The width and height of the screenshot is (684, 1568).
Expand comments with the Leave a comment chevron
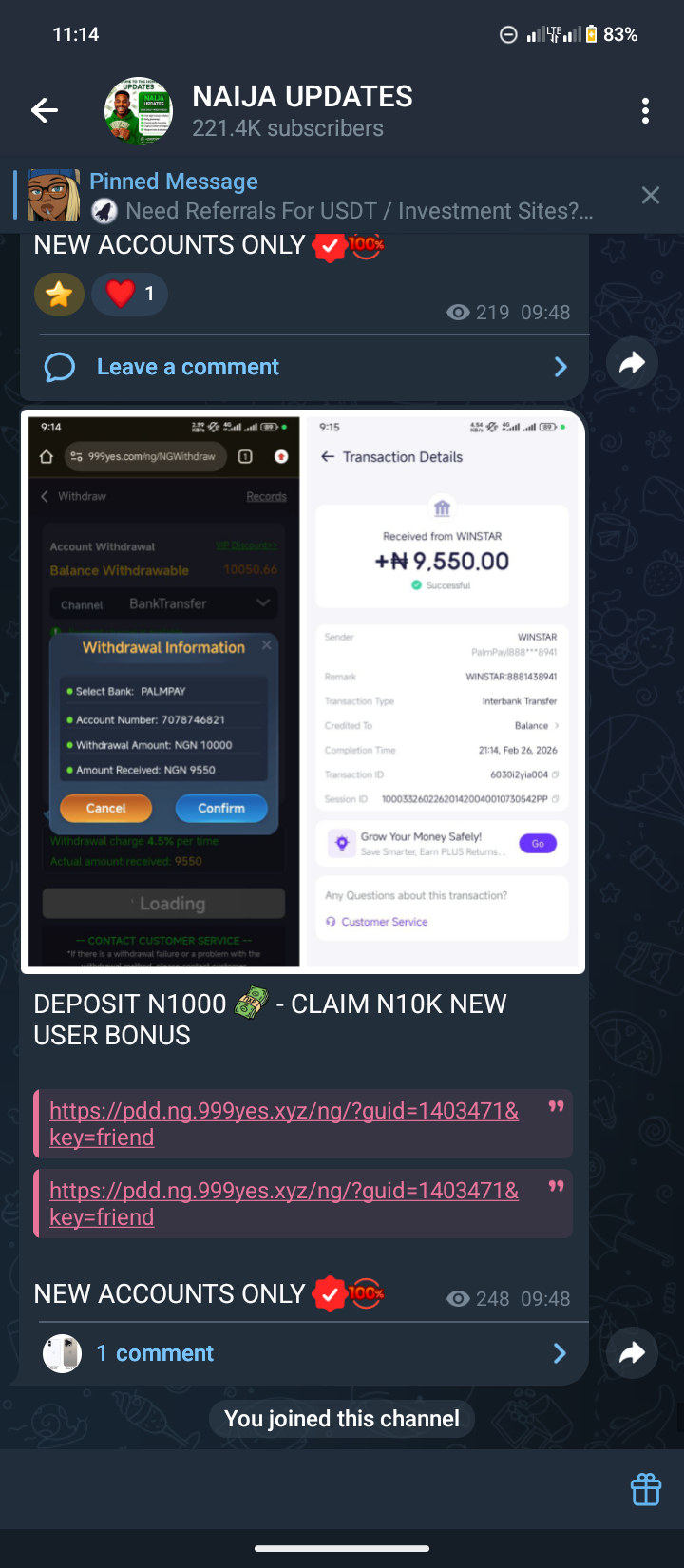(x=560, y=367)
